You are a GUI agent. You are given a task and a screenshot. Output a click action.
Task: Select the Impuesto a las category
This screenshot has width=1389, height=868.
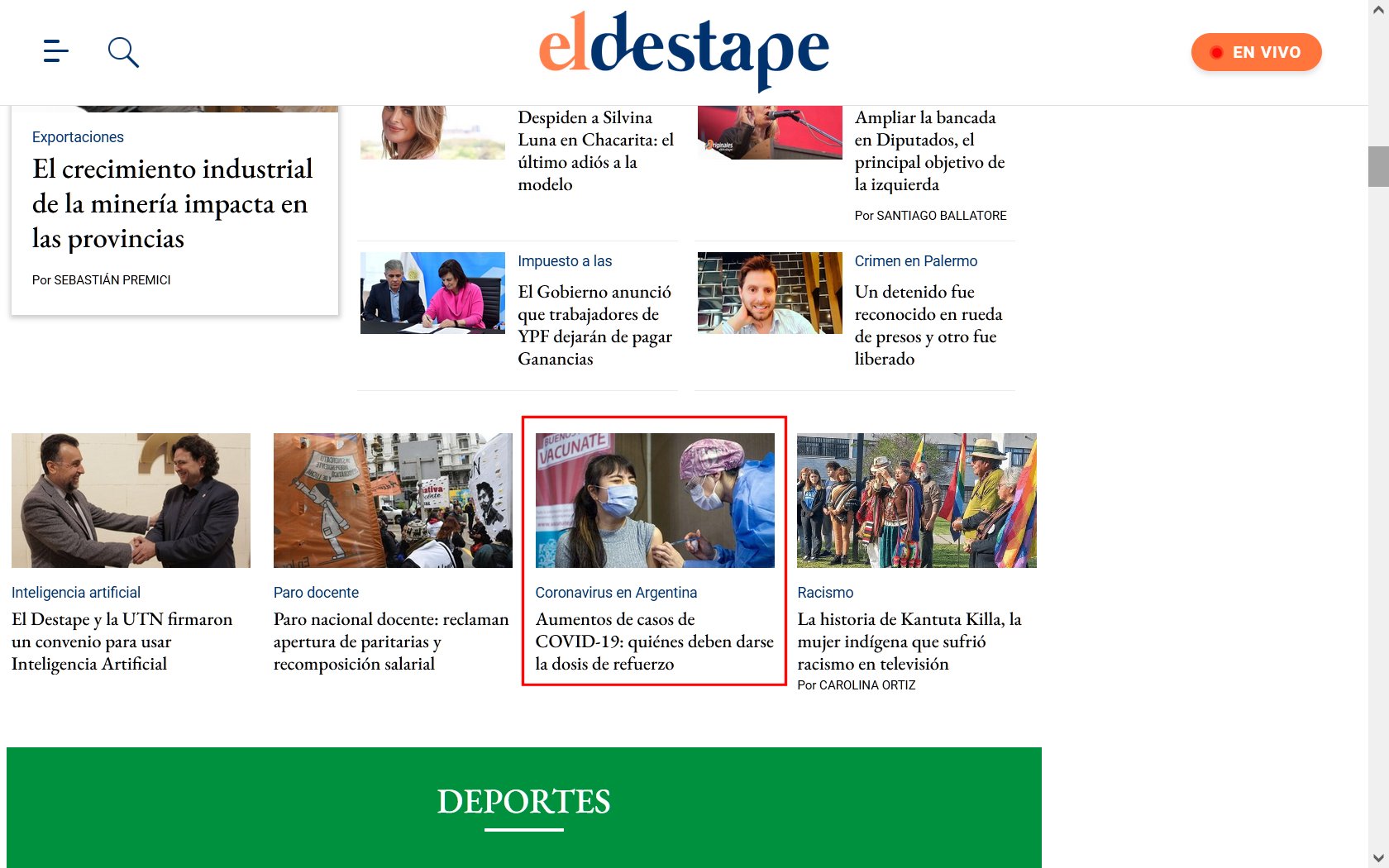565,261
